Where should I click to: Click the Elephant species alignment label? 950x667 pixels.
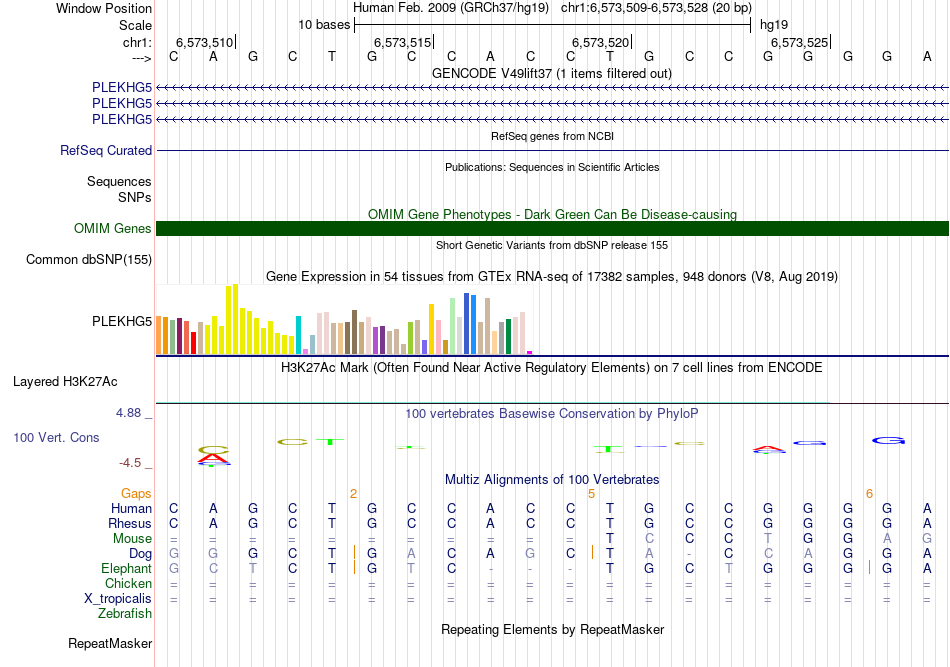[x=126, y=568]
